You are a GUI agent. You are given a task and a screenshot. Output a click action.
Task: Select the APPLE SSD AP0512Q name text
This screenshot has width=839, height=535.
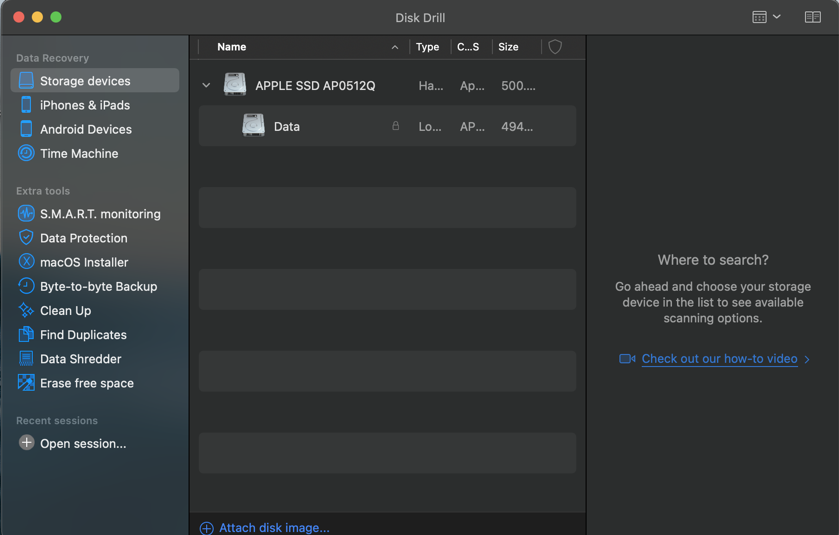(315, 86)
